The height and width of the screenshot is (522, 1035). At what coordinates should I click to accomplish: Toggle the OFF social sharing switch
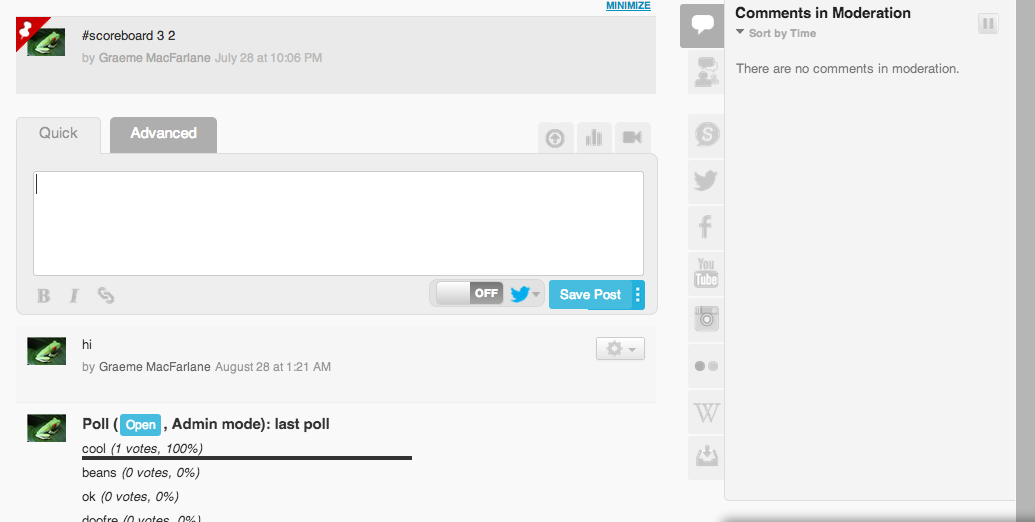(469, 293)
